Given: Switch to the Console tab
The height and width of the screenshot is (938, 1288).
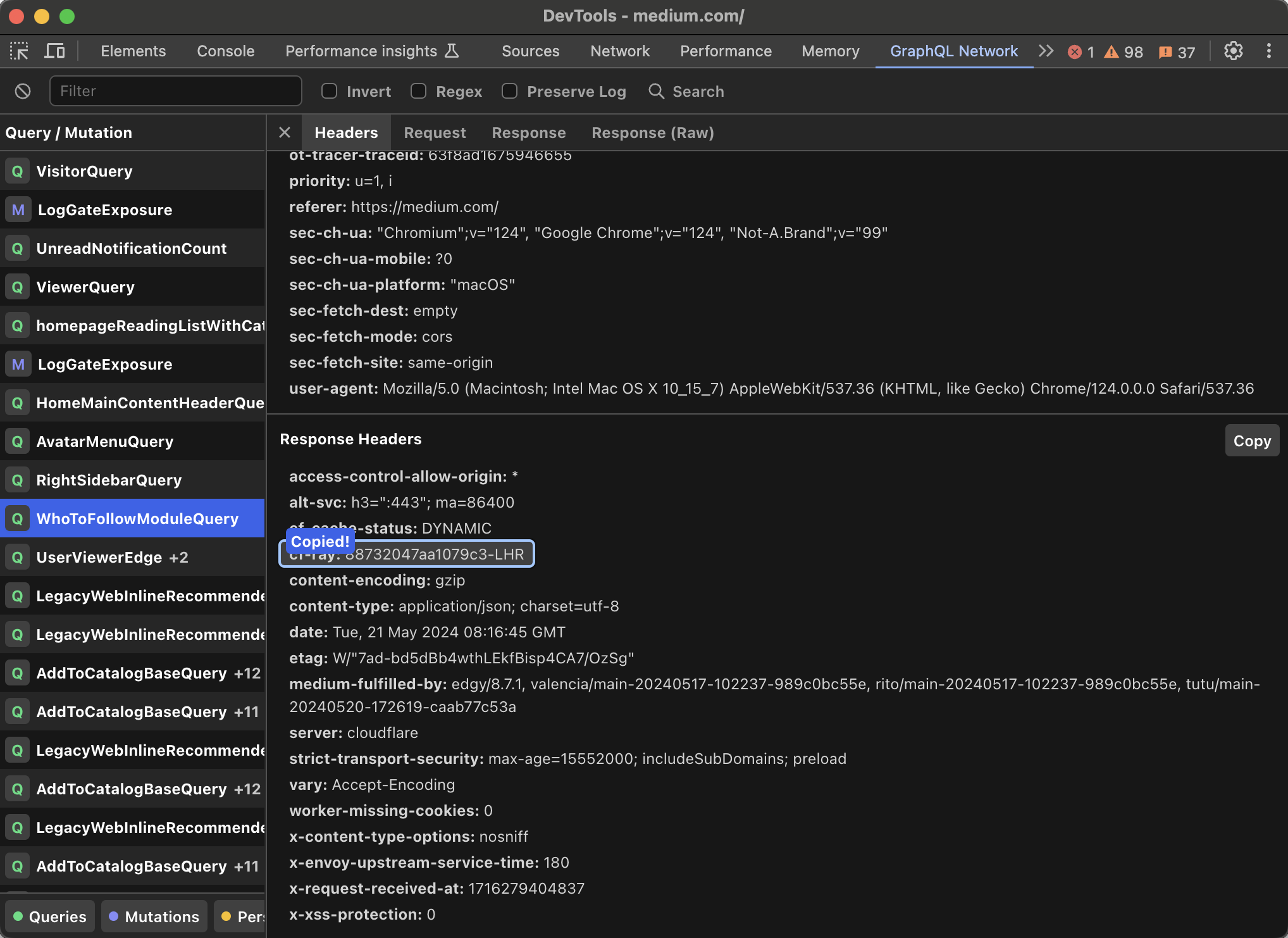Looking at the screenshot, I should (225, 51).
